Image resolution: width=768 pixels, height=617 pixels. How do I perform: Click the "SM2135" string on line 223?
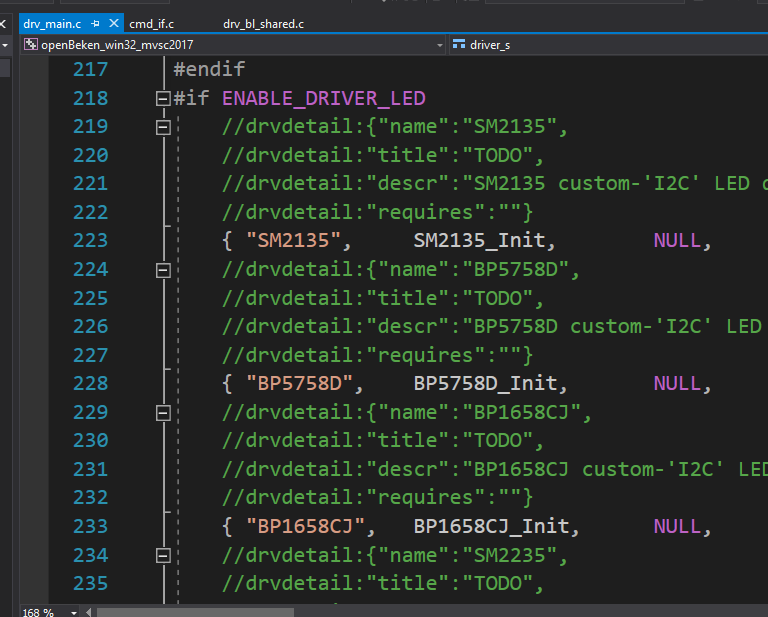[x=293, y=240]
